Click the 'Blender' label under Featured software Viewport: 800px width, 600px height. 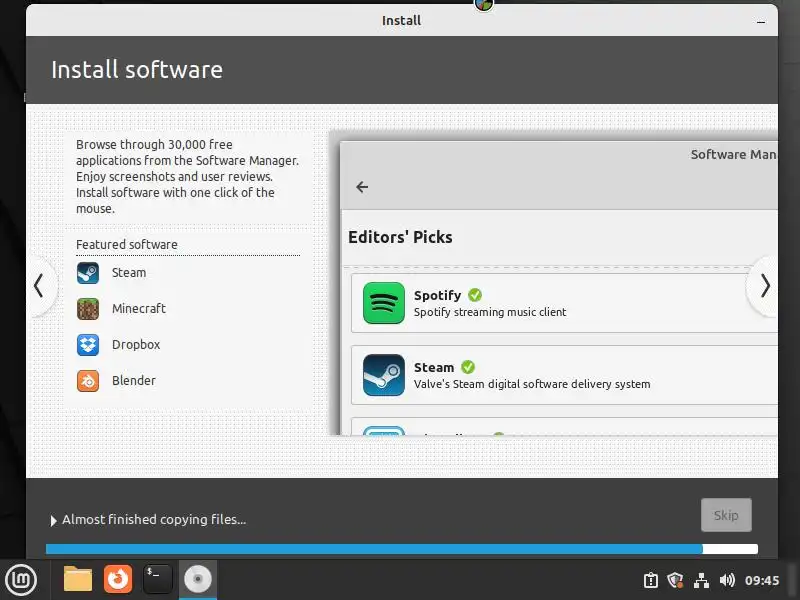coord(134,381)
